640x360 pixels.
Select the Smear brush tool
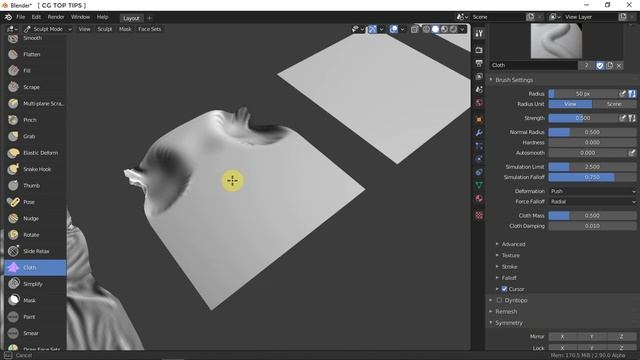[x=35, y=333]
